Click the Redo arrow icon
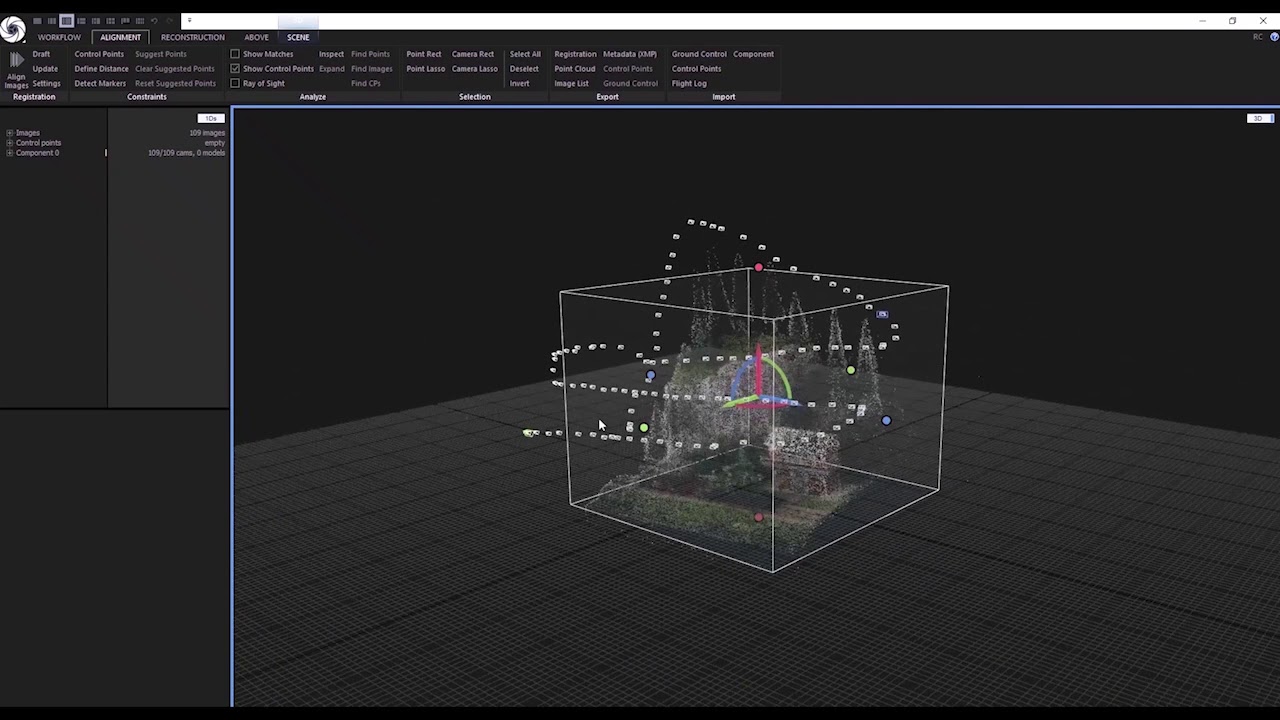Viewport: 1280px width, 720px height. (x=168, y=21)
